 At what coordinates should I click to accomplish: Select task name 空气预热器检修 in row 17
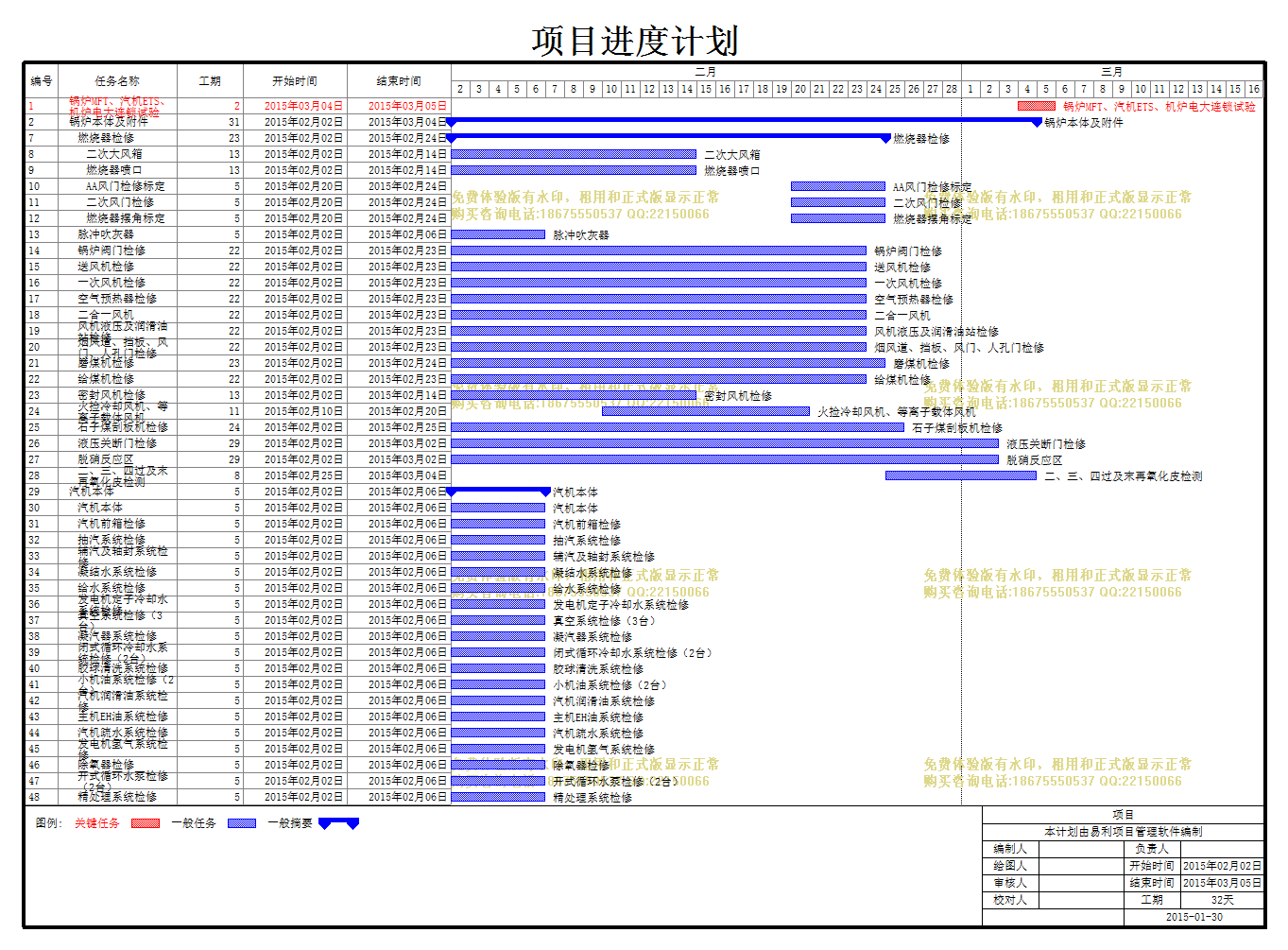117,299
